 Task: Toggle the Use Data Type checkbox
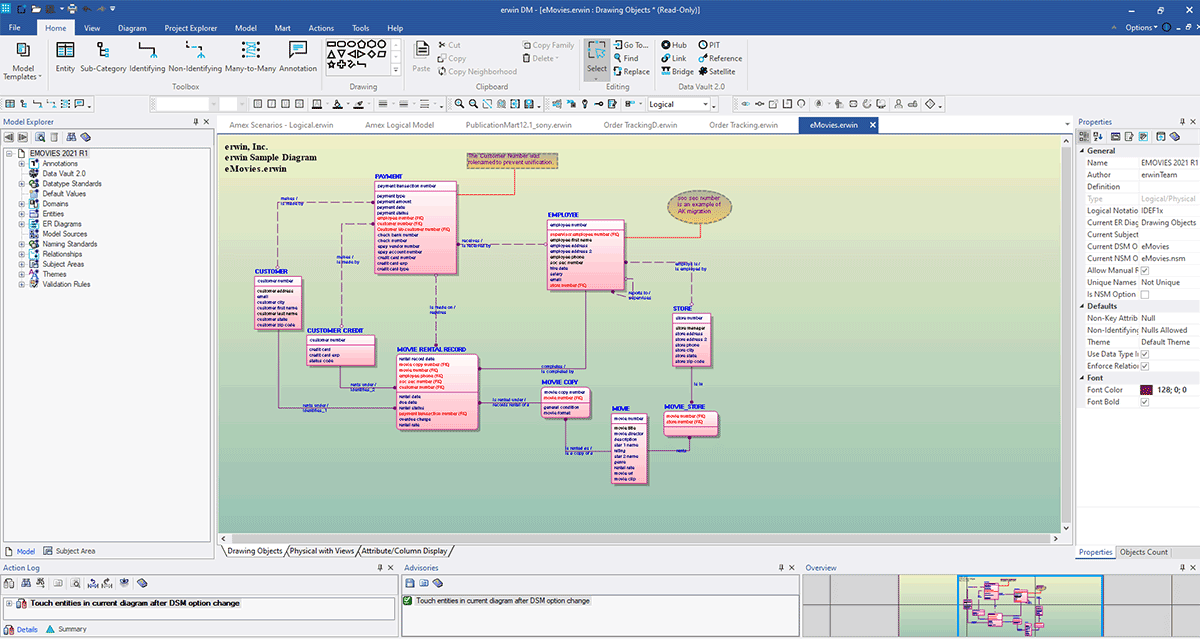1143,353
